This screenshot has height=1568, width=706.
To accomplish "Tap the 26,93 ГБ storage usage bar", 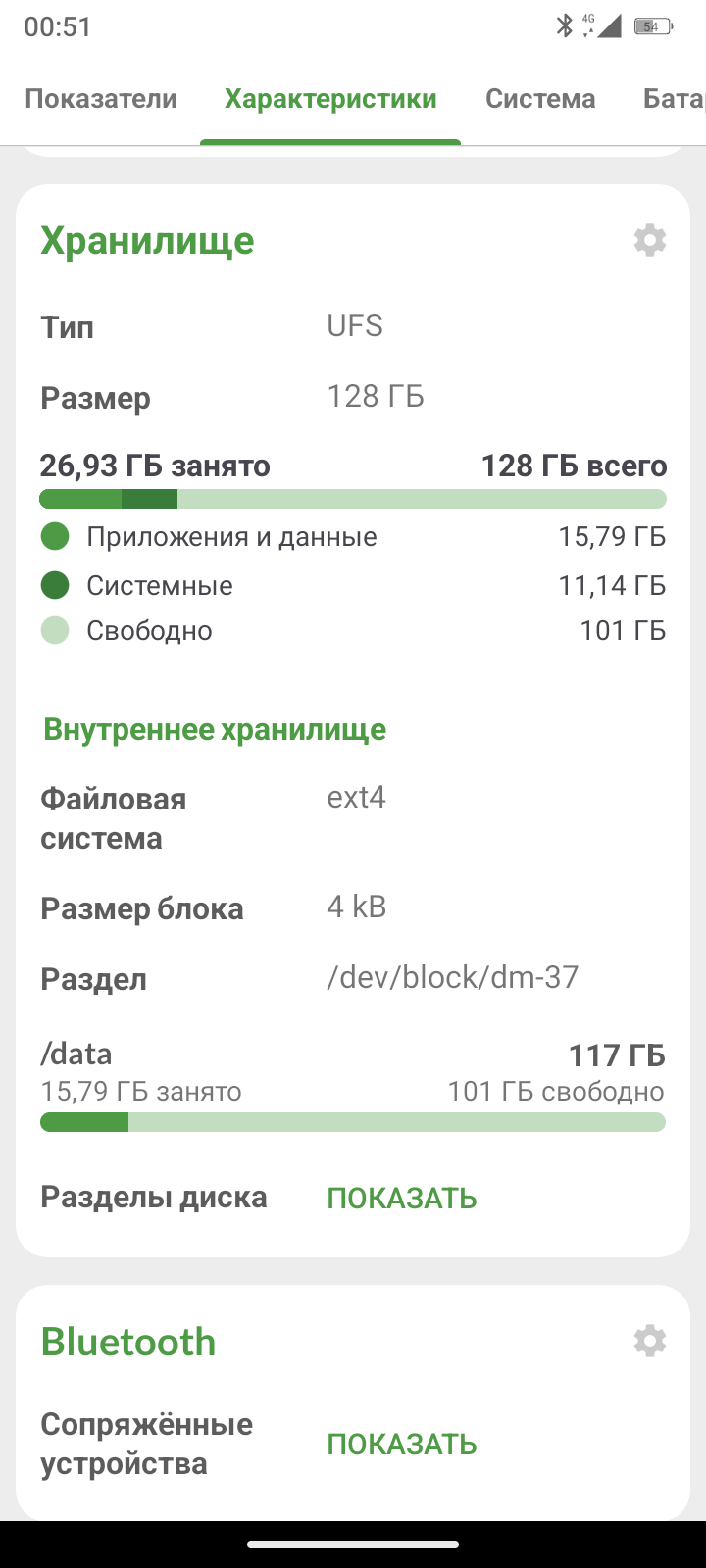I will tap(353, 499).
